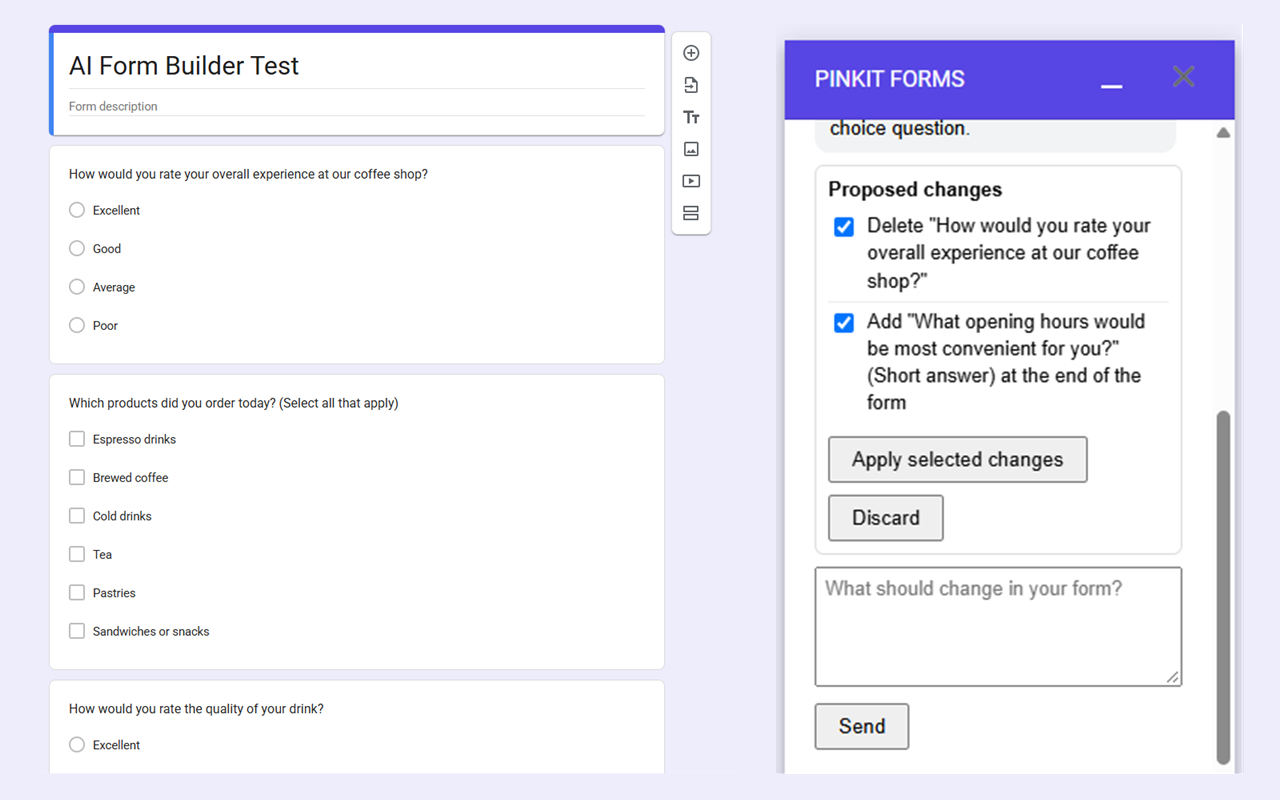The width and height of the screenshot is (1280, 800).
Task: Click the Form description field
Action: tap(356, 106)
